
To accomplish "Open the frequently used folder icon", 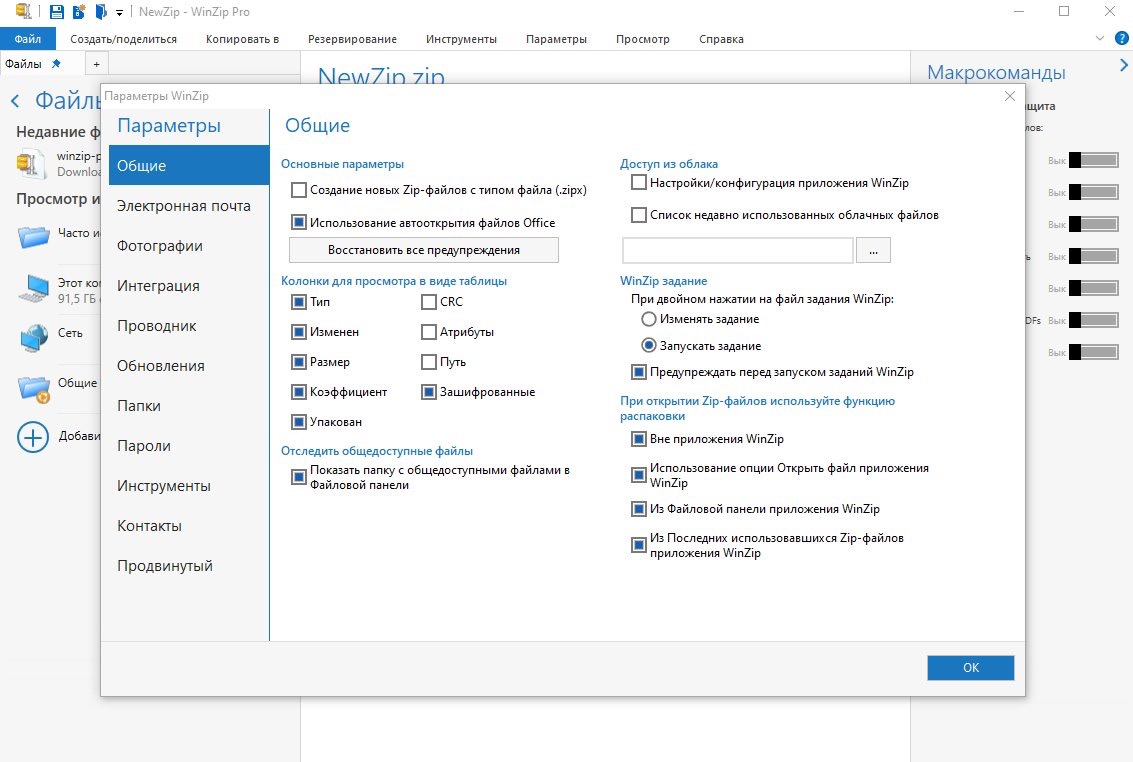I will 33,235.
